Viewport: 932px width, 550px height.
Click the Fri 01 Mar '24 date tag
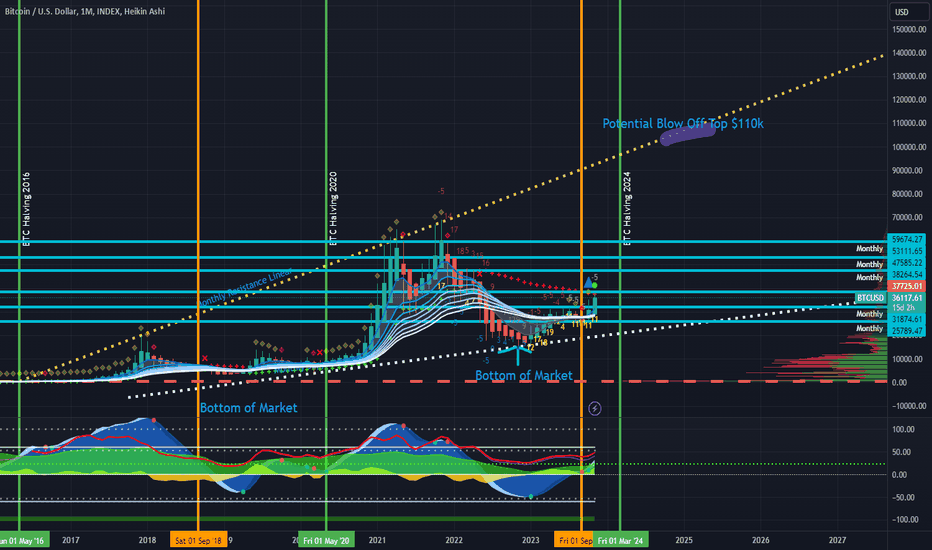(621, 540)
